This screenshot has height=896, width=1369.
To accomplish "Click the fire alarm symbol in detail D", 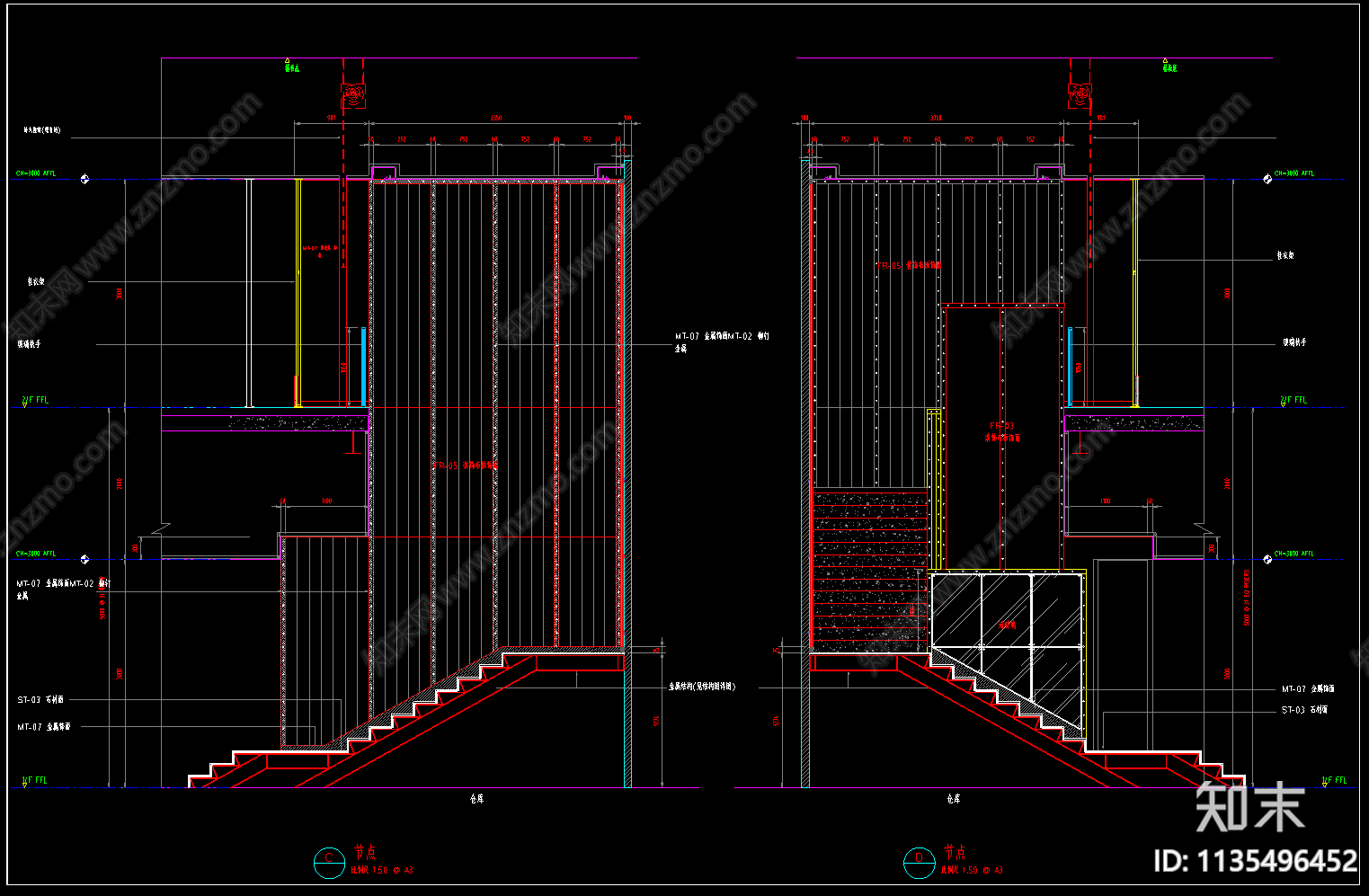I will [1080, 94].
